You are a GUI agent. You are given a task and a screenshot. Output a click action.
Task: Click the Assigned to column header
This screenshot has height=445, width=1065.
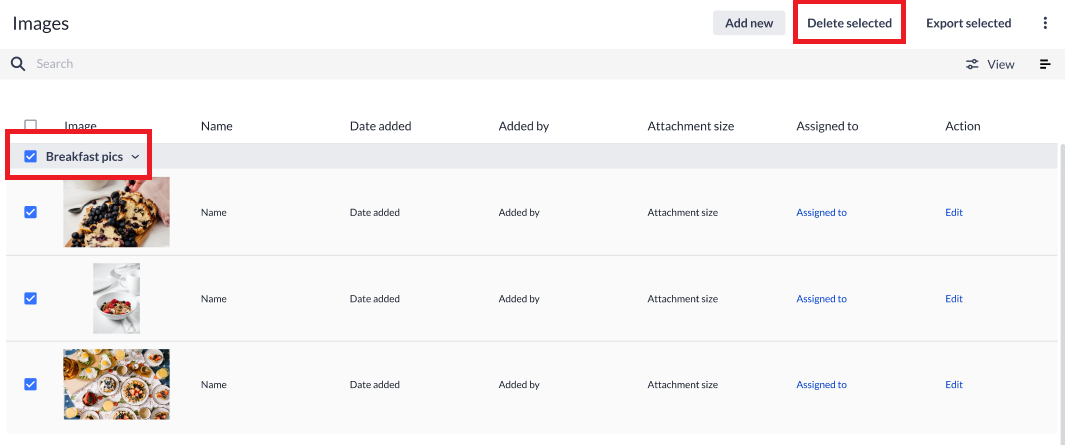[x=827, y=126]
